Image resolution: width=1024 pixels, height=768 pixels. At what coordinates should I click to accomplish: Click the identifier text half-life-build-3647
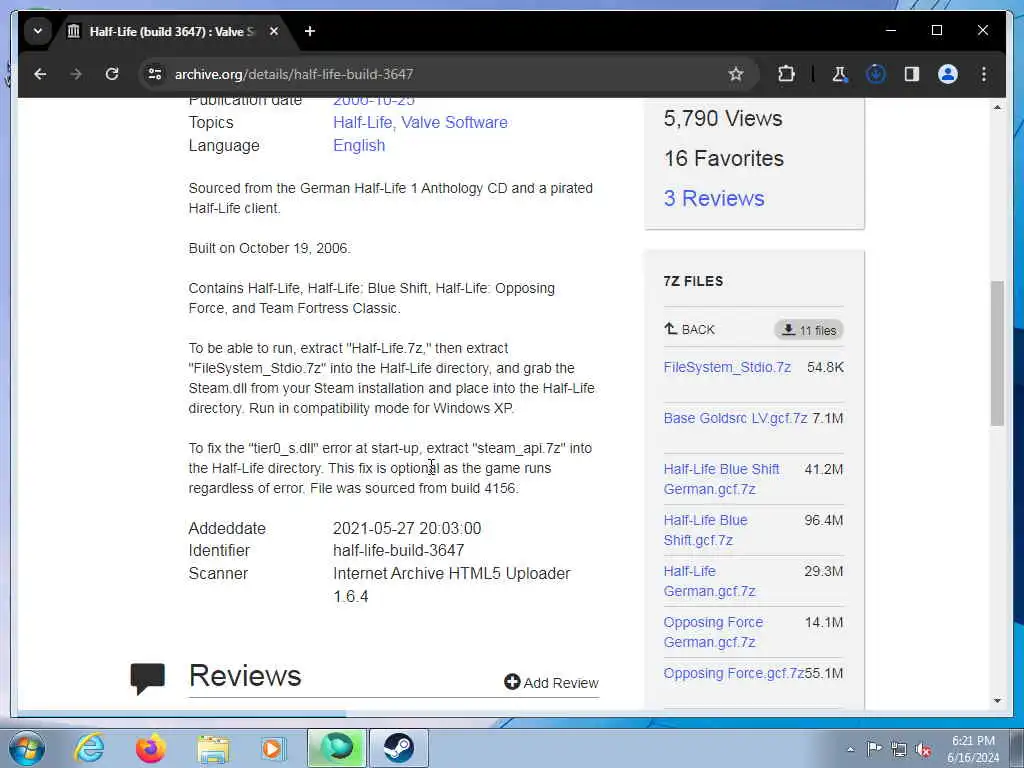tap(398, 551)
